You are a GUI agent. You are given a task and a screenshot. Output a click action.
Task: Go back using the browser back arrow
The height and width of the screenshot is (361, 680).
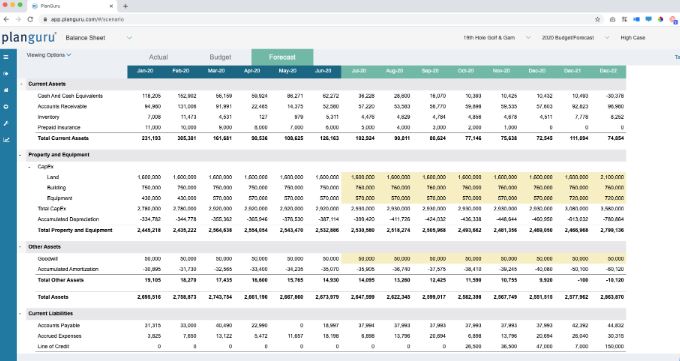click(6, 19)
